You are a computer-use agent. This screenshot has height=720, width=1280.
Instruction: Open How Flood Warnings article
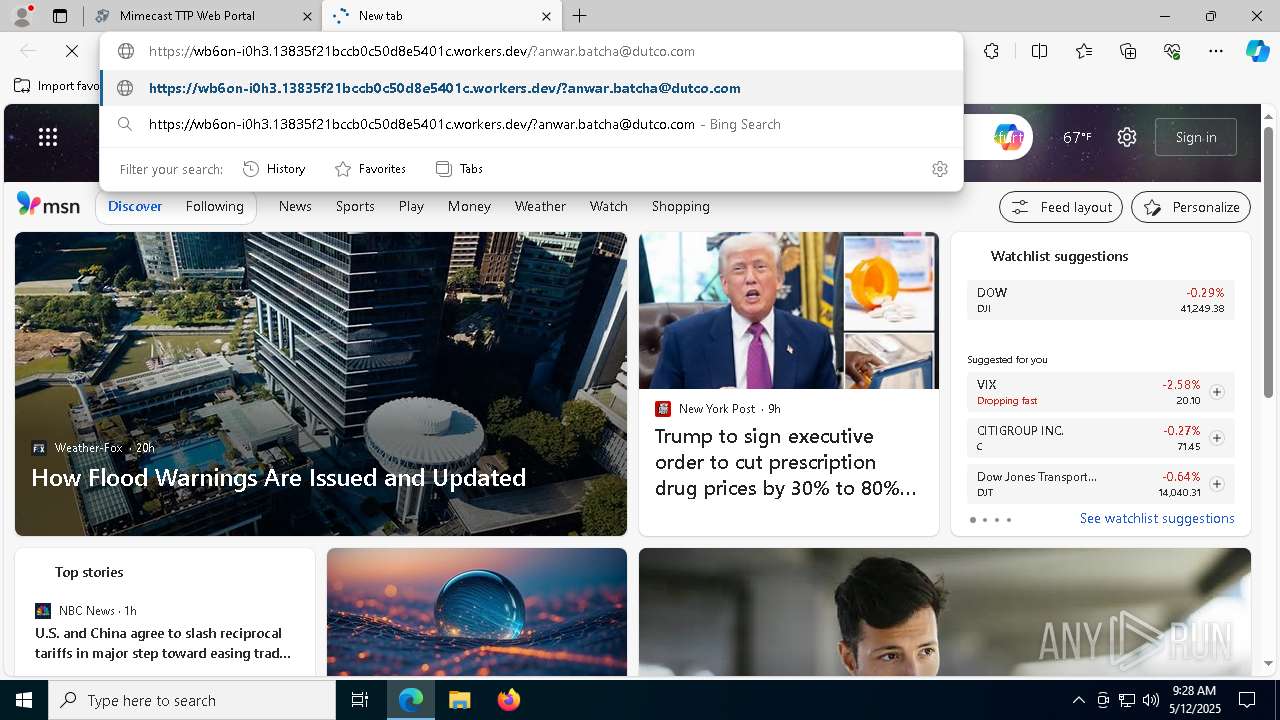[x=278, y=477]
